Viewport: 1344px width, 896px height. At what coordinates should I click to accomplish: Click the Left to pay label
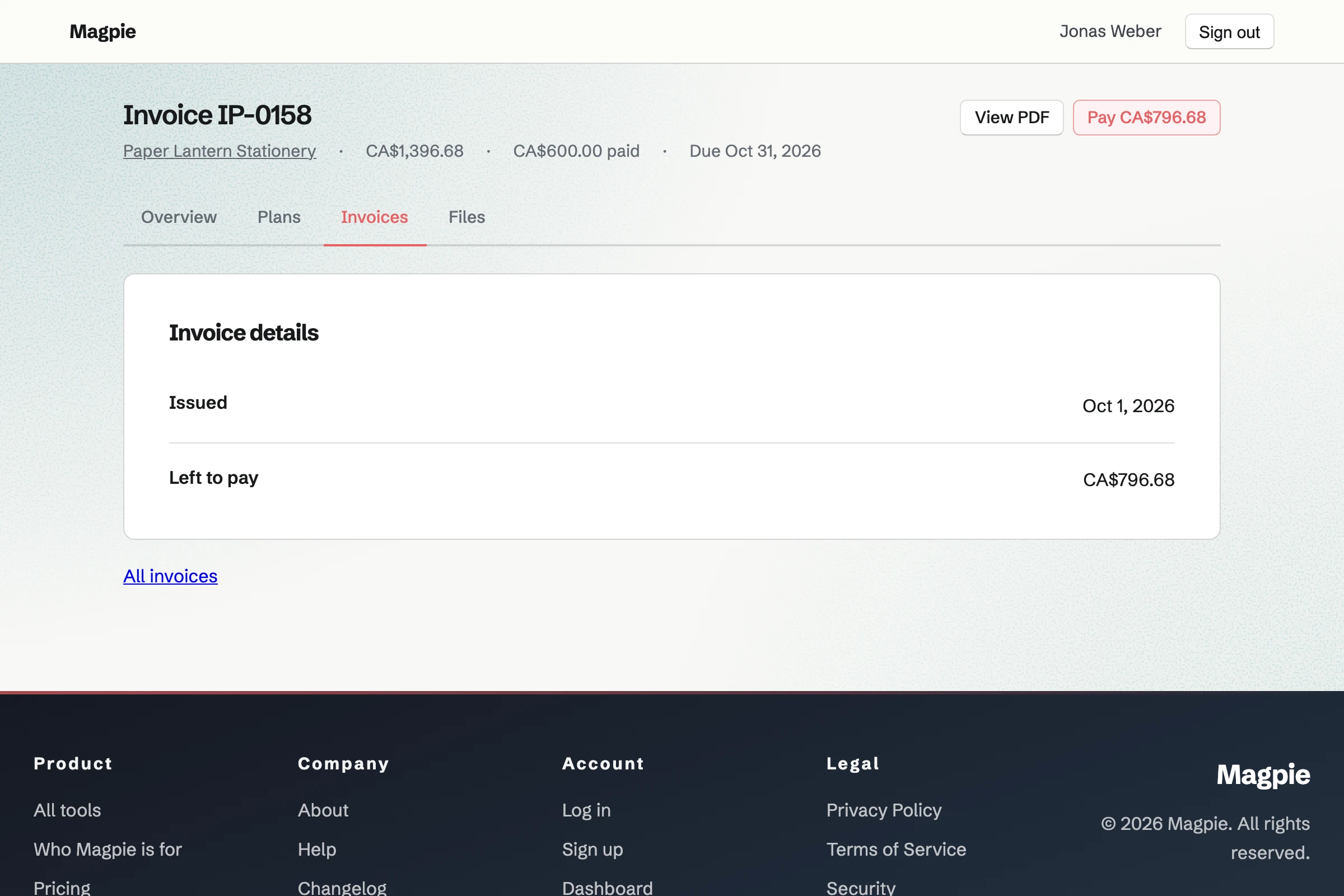[213, 478]
